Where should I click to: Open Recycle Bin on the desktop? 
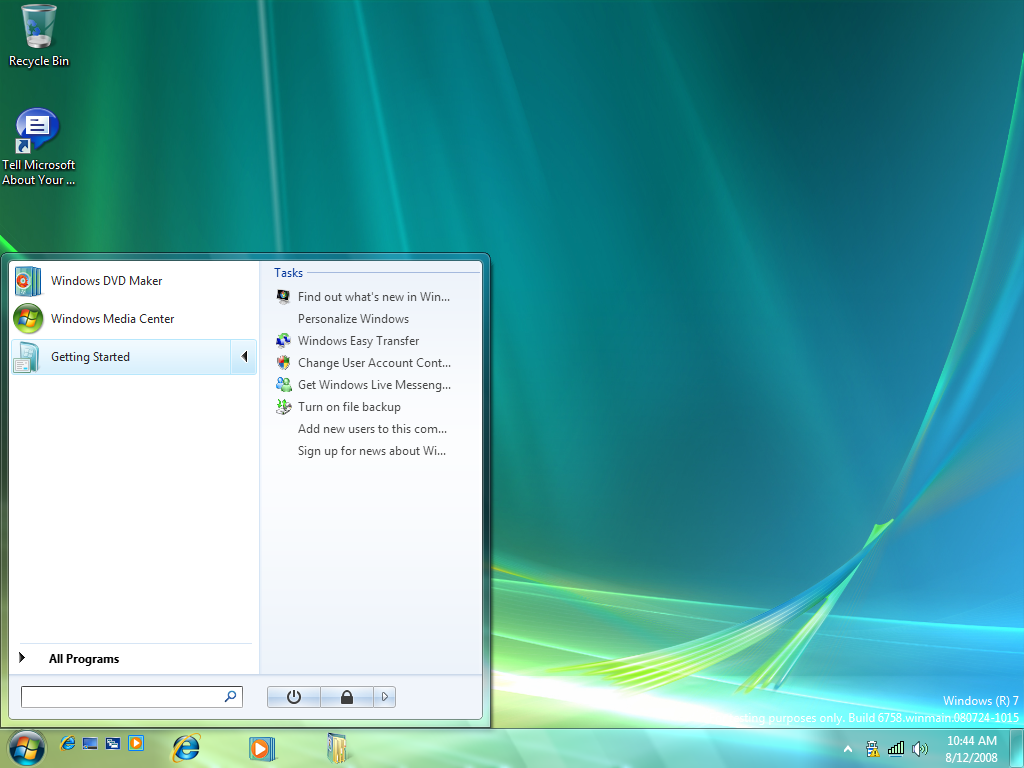[39, 27]
